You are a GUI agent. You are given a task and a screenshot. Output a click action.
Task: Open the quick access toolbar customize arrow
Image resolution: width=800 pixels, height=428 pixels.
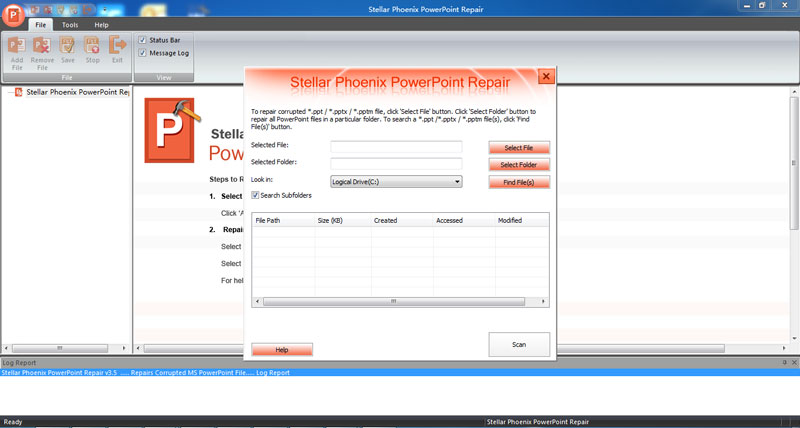[104, 10]
